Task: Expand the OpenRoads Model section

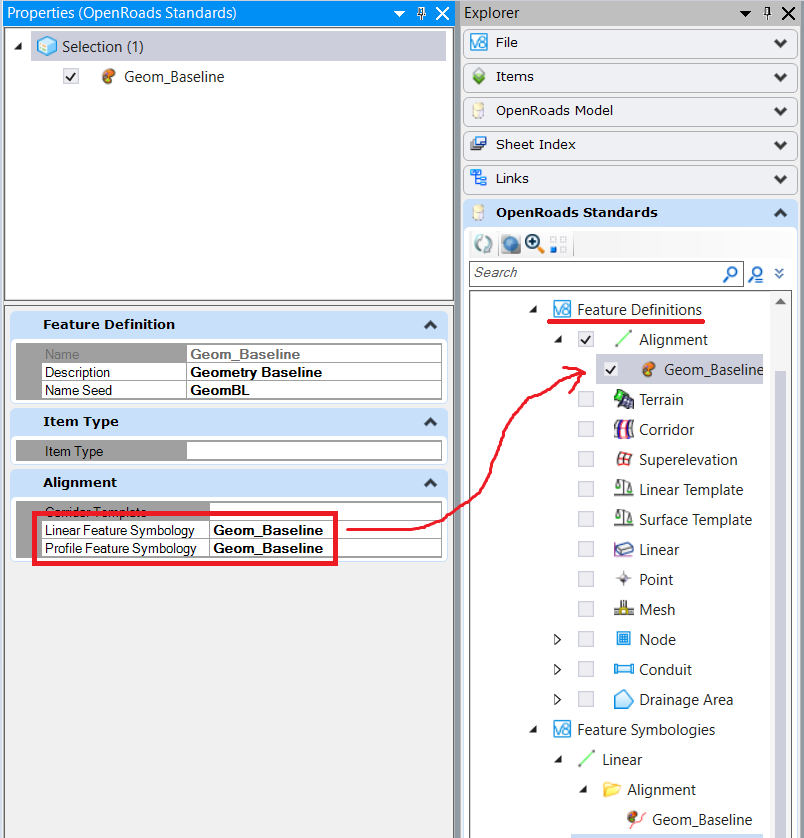Action: [780, 111]
